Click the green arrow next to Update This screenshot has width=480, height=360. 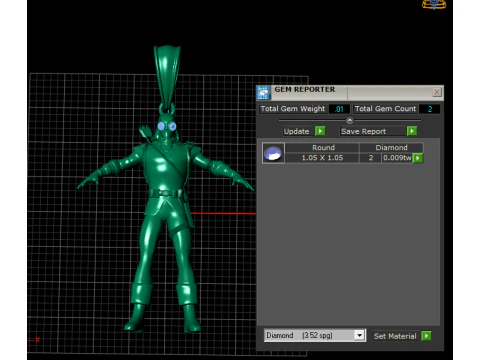(320, 131)
